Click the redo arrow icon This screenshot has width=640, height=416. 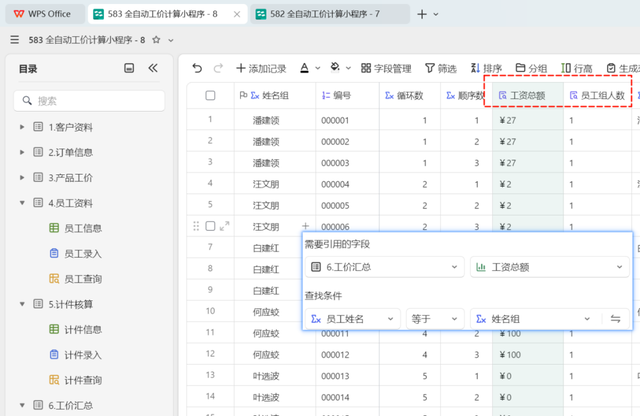[218, 68]
